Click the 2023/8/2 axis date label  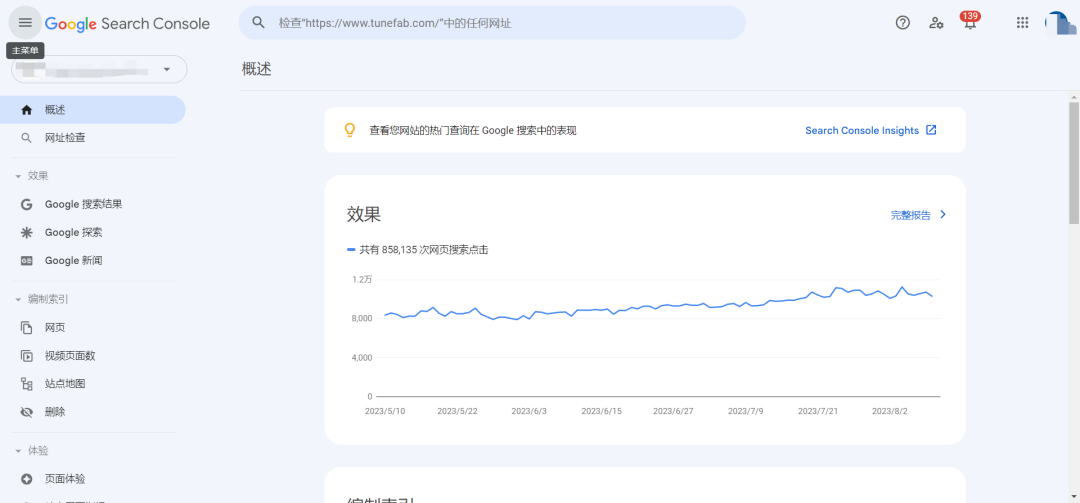(x=891, y=411)
